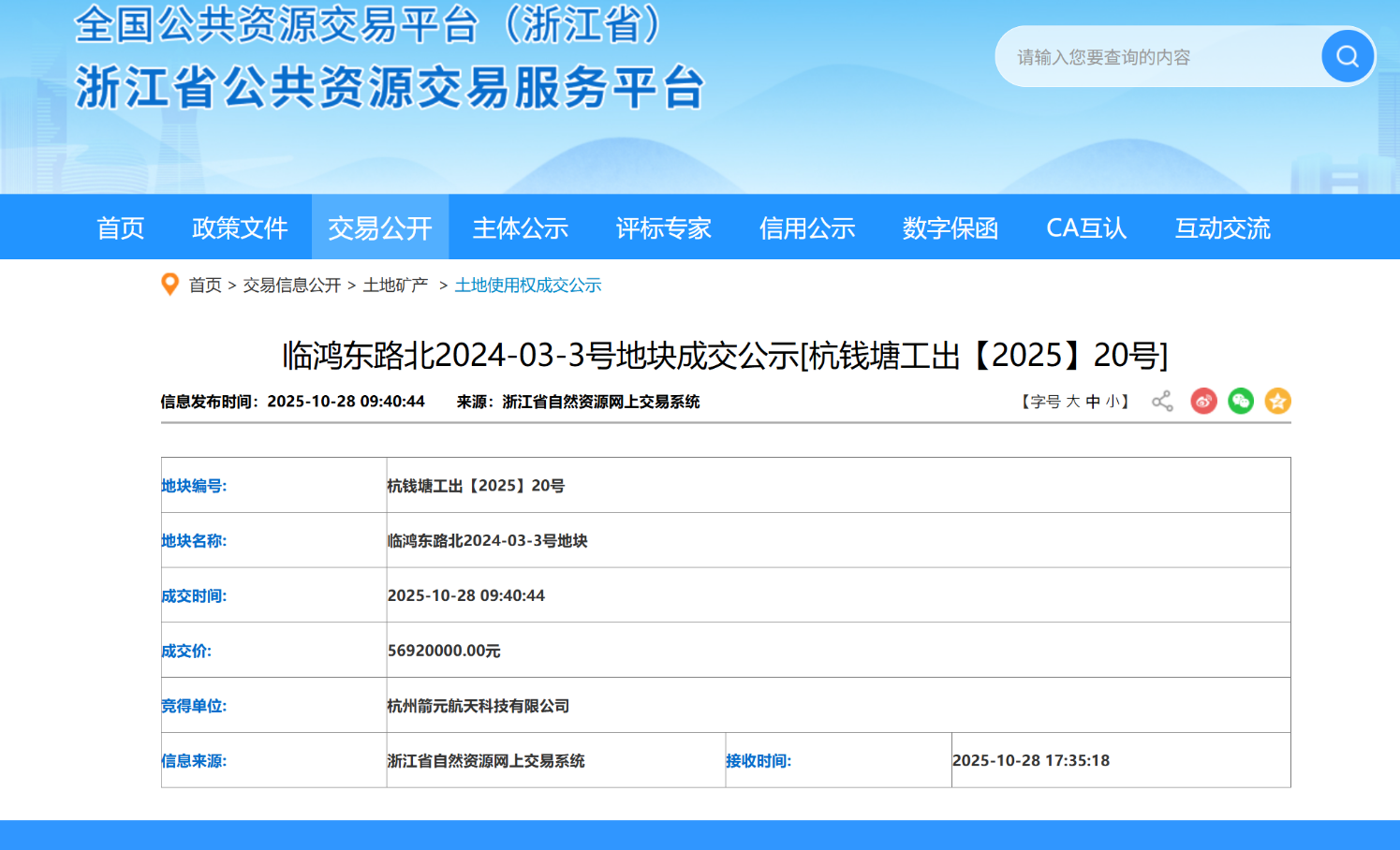Open the 评标专家 section
This screenshot has height=850, width=1400.
[x=664, y=227]
